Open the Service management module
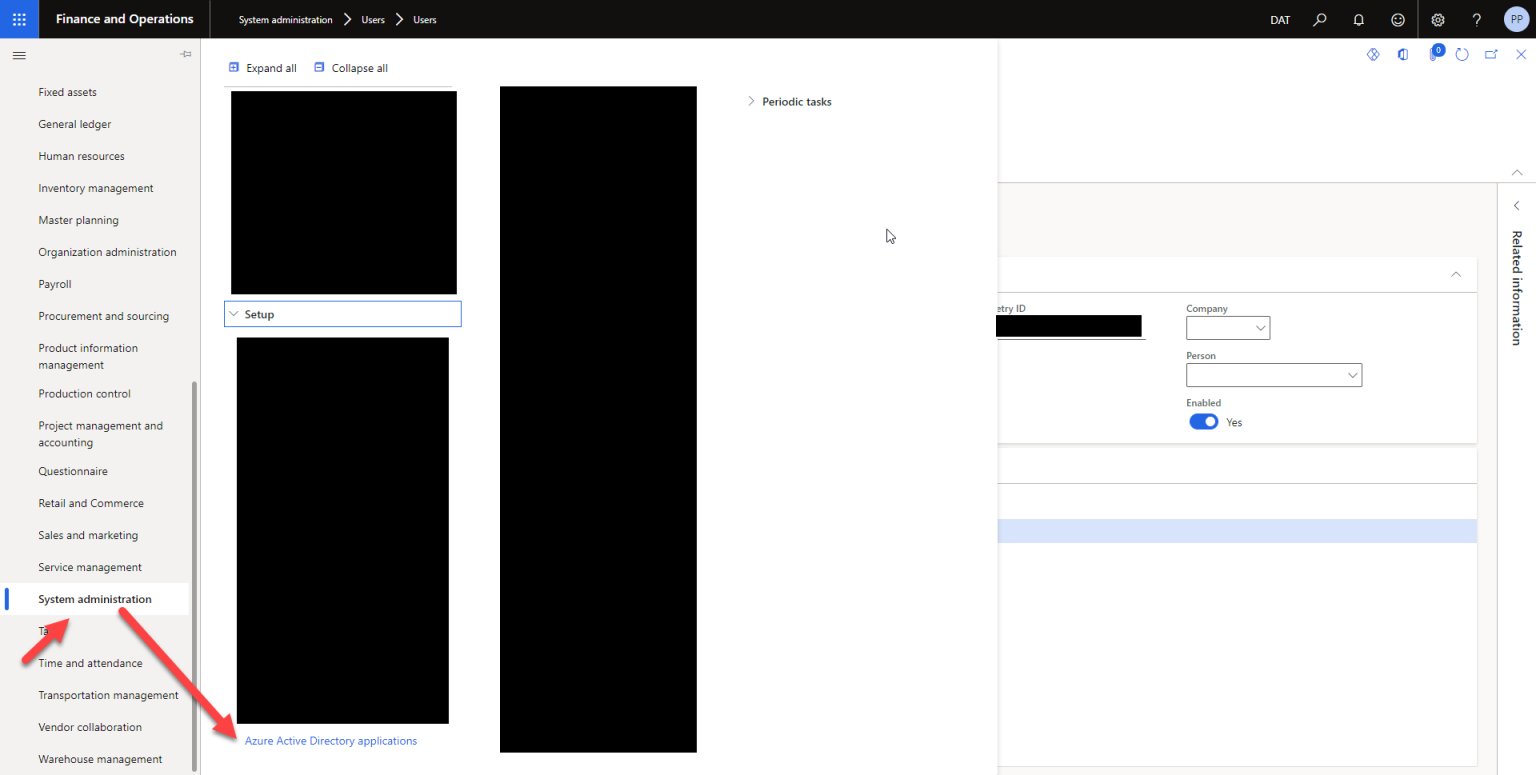1536x775 pixels. click(90, 567)
